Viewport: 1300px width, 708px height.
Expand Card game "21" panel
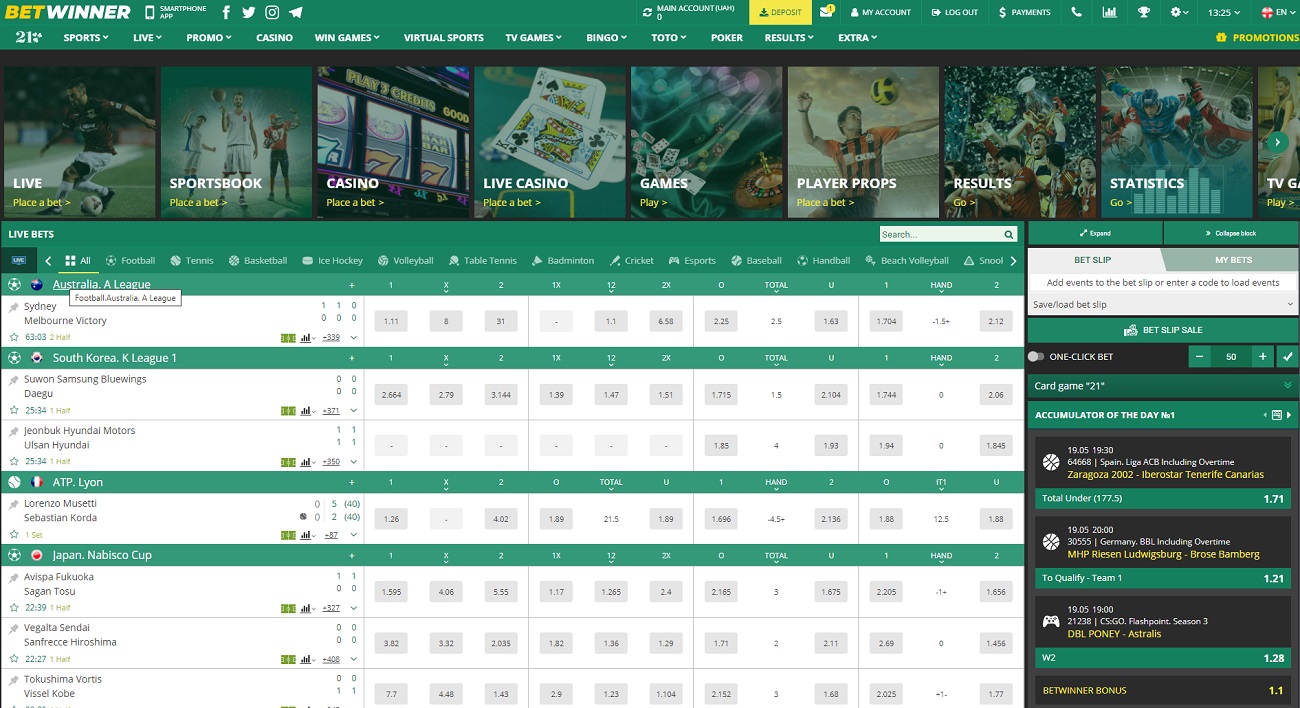(x=1163, y=386)
